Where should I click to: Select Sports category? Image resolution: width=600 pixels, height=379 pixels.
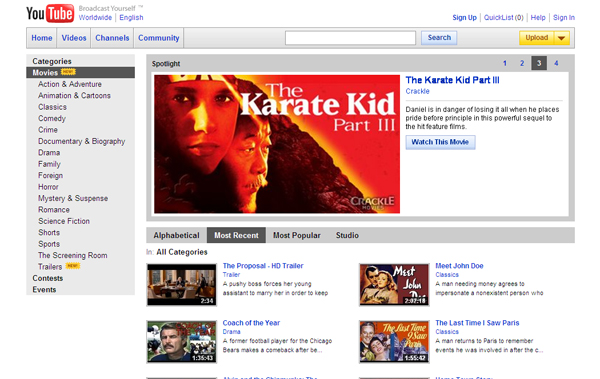49,244
